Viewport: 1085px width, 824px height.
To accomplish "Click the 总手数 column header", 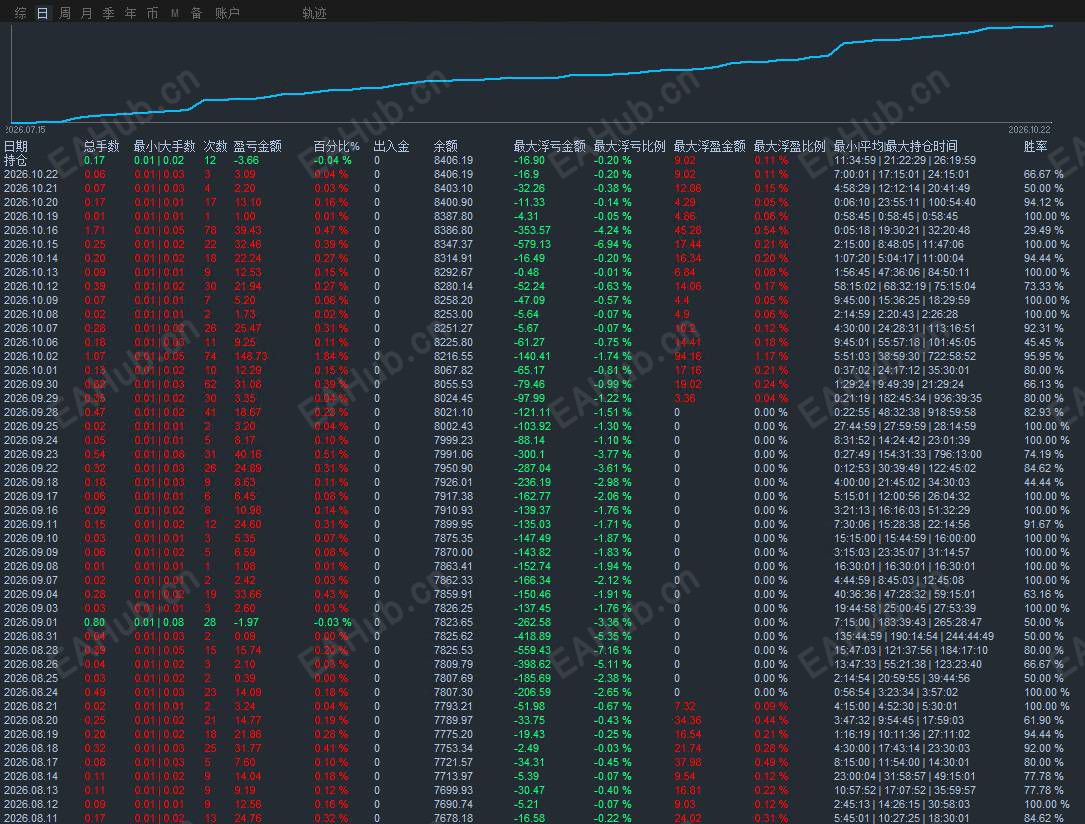I will (x=102, y=146).
